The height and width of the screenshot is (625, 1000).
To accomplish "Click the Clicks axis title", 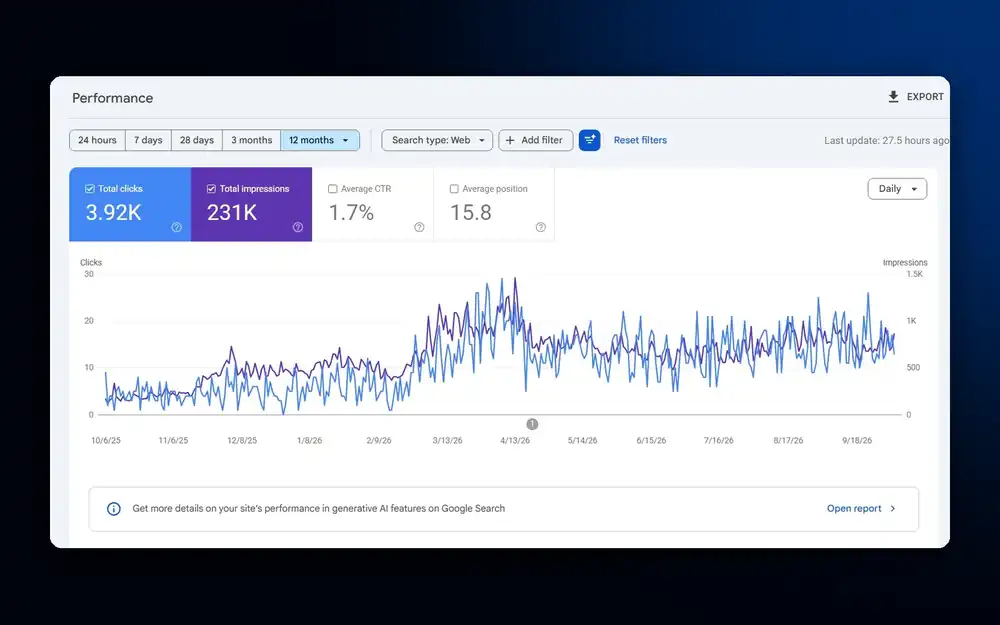I will [x=91, y=263].
